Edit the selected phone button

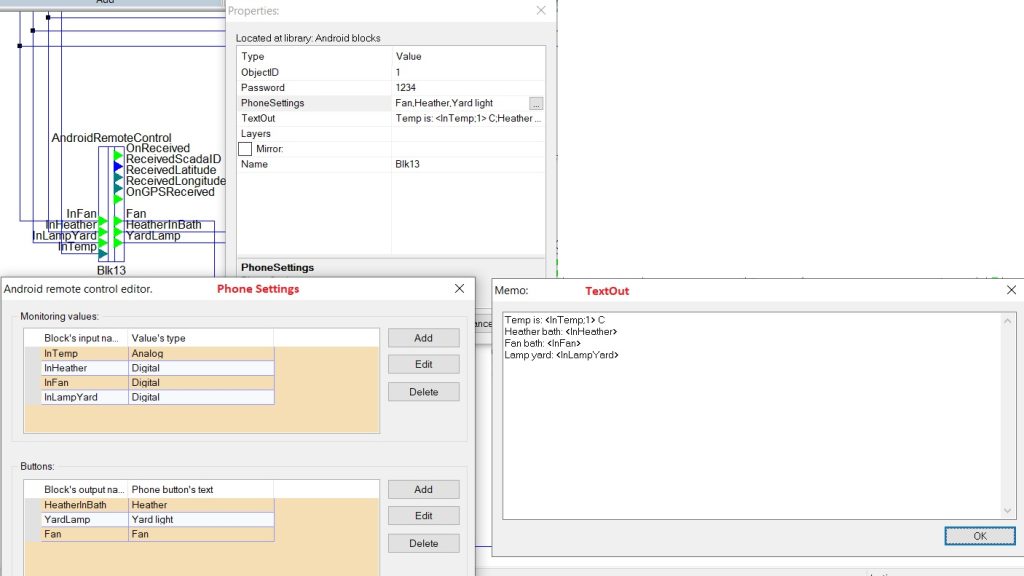423,516
